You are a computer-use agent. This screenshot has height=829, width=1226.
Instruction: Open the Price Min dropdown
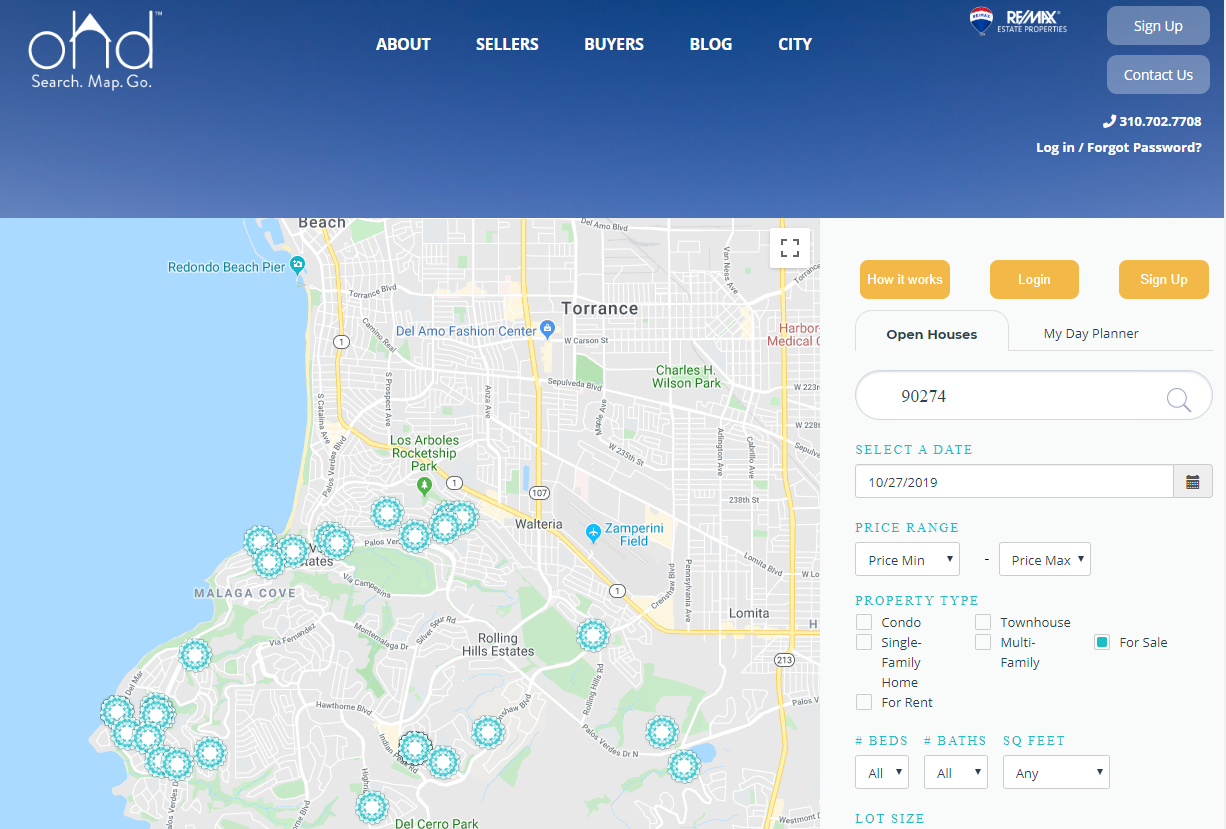(907, 560)
